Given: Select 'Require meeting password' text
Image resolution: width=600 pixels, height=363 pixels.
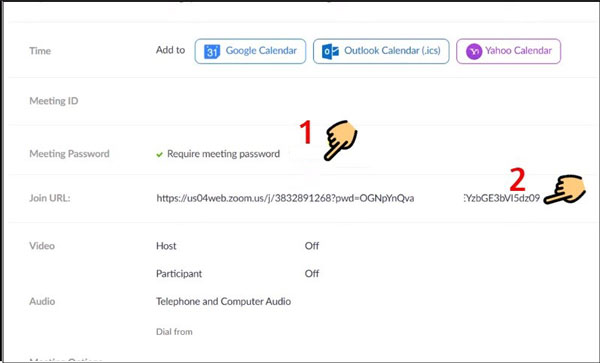Looking at the screenshot, I should pos(223,154).
